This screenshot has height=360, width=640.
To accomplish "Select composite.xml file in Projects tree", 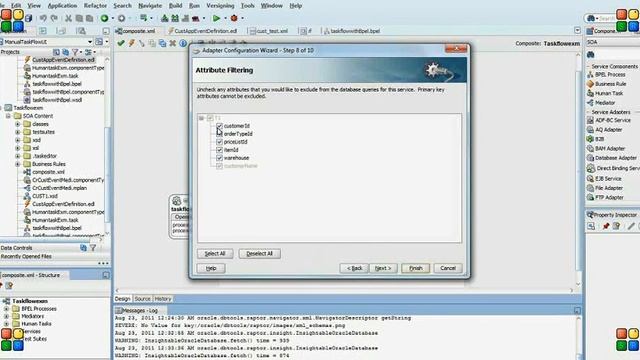I will point(48,172).
